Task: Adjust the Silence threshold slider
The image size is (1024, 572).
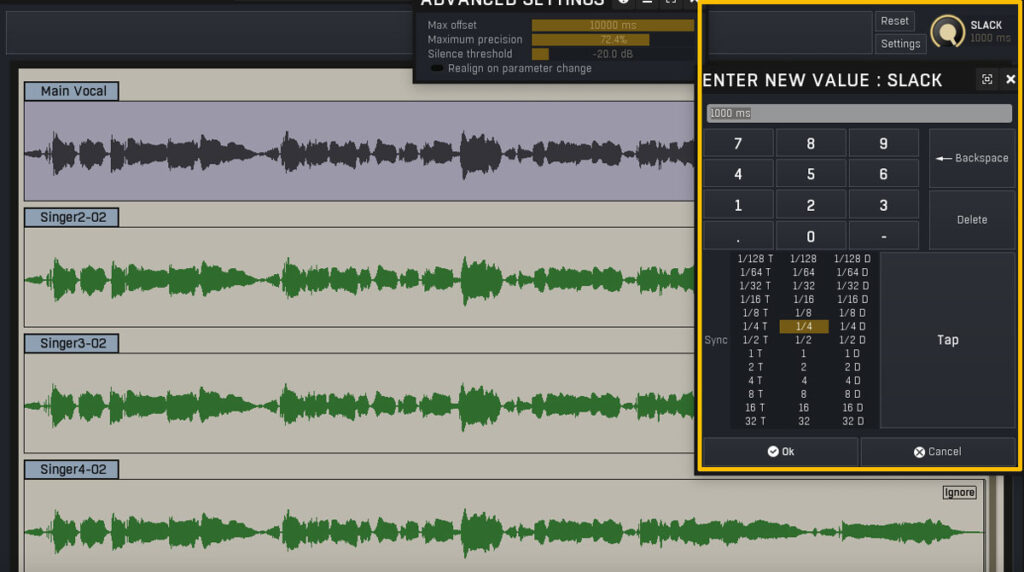Action: coord(612,54)
